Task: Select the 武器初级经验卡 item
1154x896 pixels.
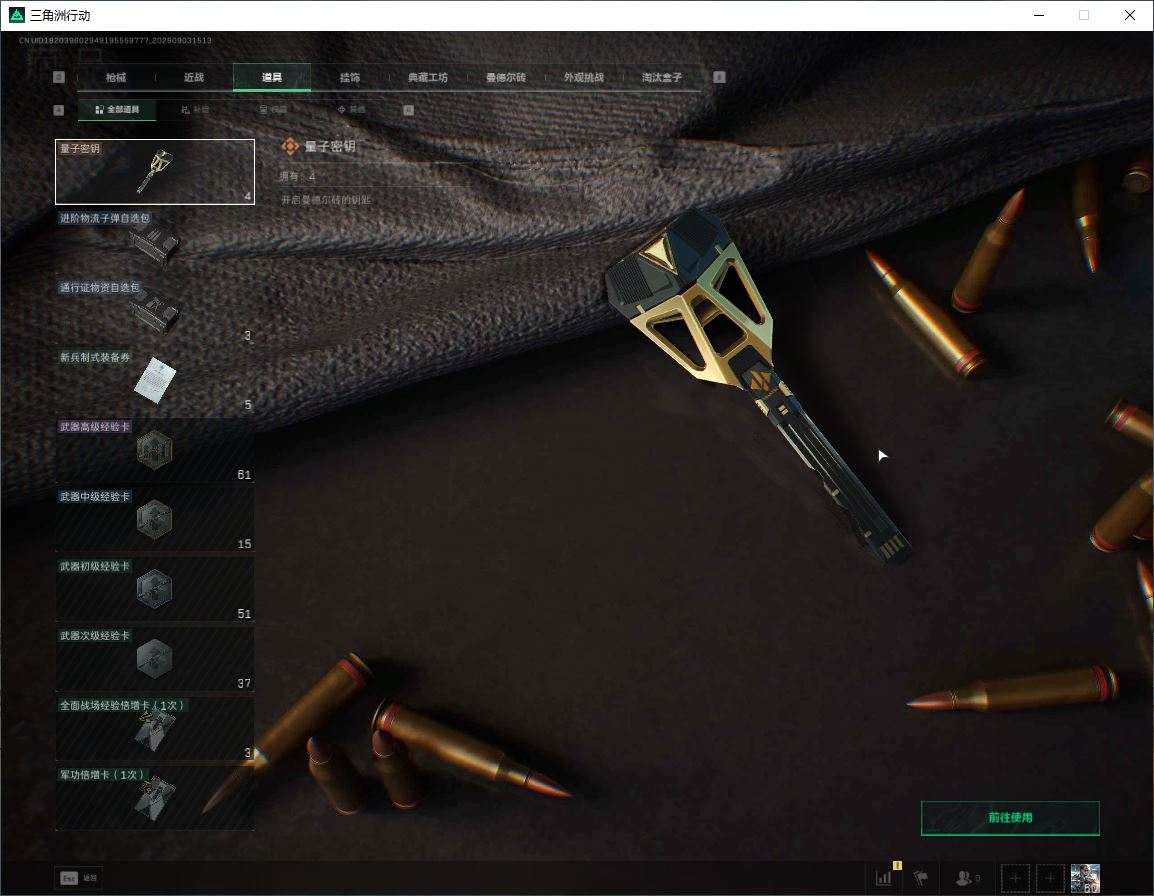Action: tap(155, 590)
